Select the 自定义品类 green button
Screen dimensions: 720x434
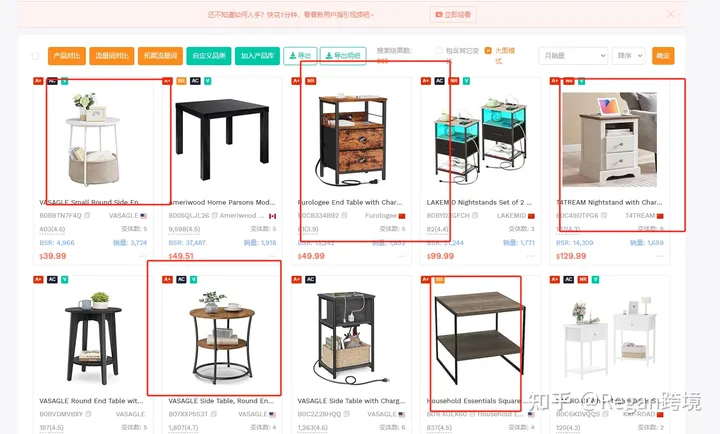click(x=209, y=56)
